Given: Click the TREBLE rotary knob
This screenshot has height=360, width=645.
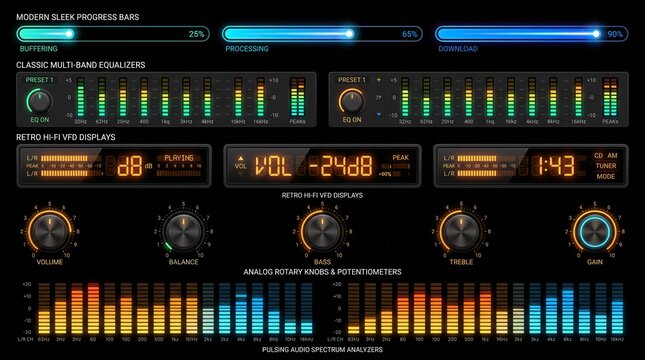Looking at the screenshot, I should 461,231.
